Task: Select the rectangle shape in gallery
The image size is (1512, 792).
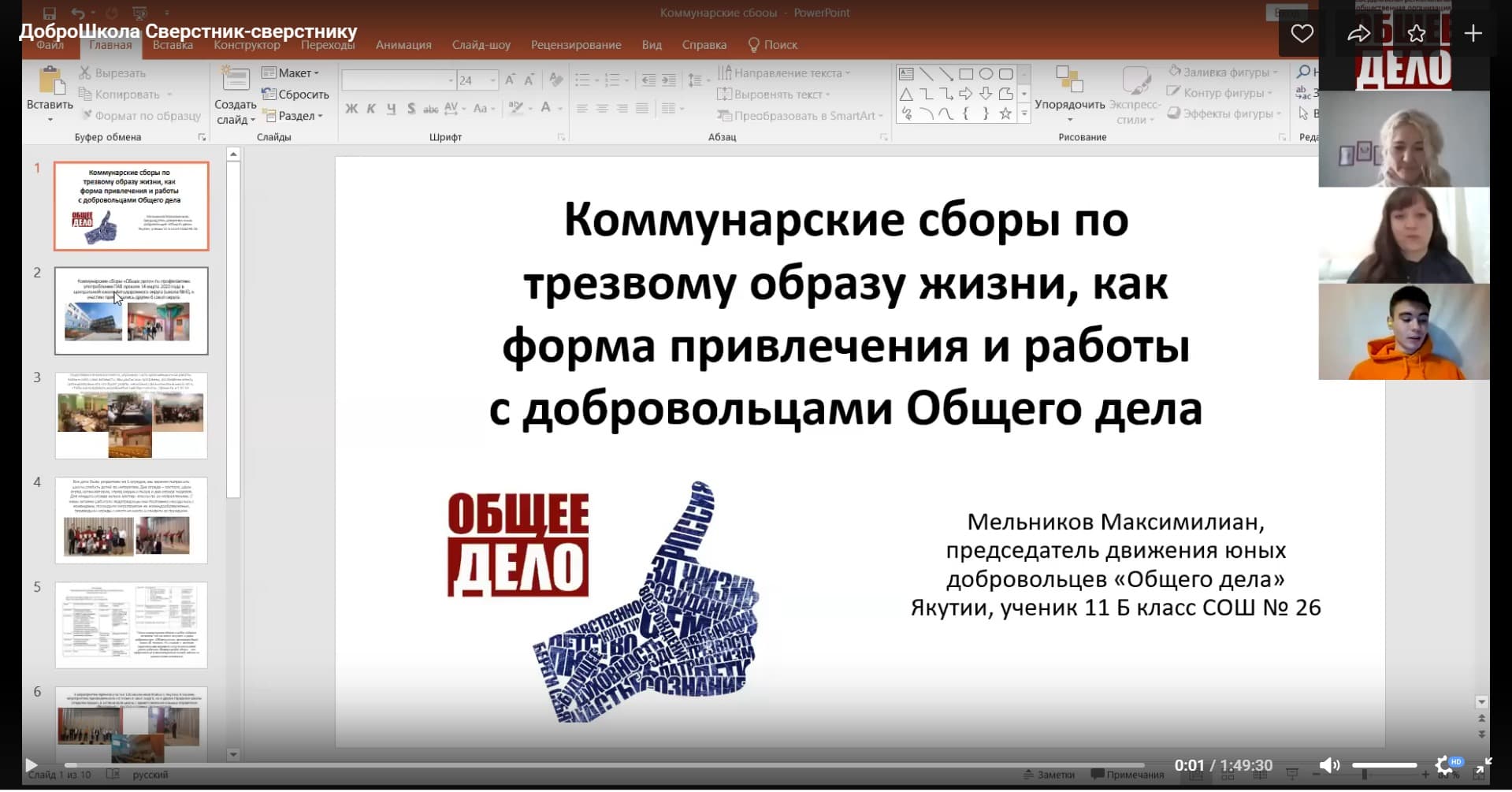Action: point(965,74)
